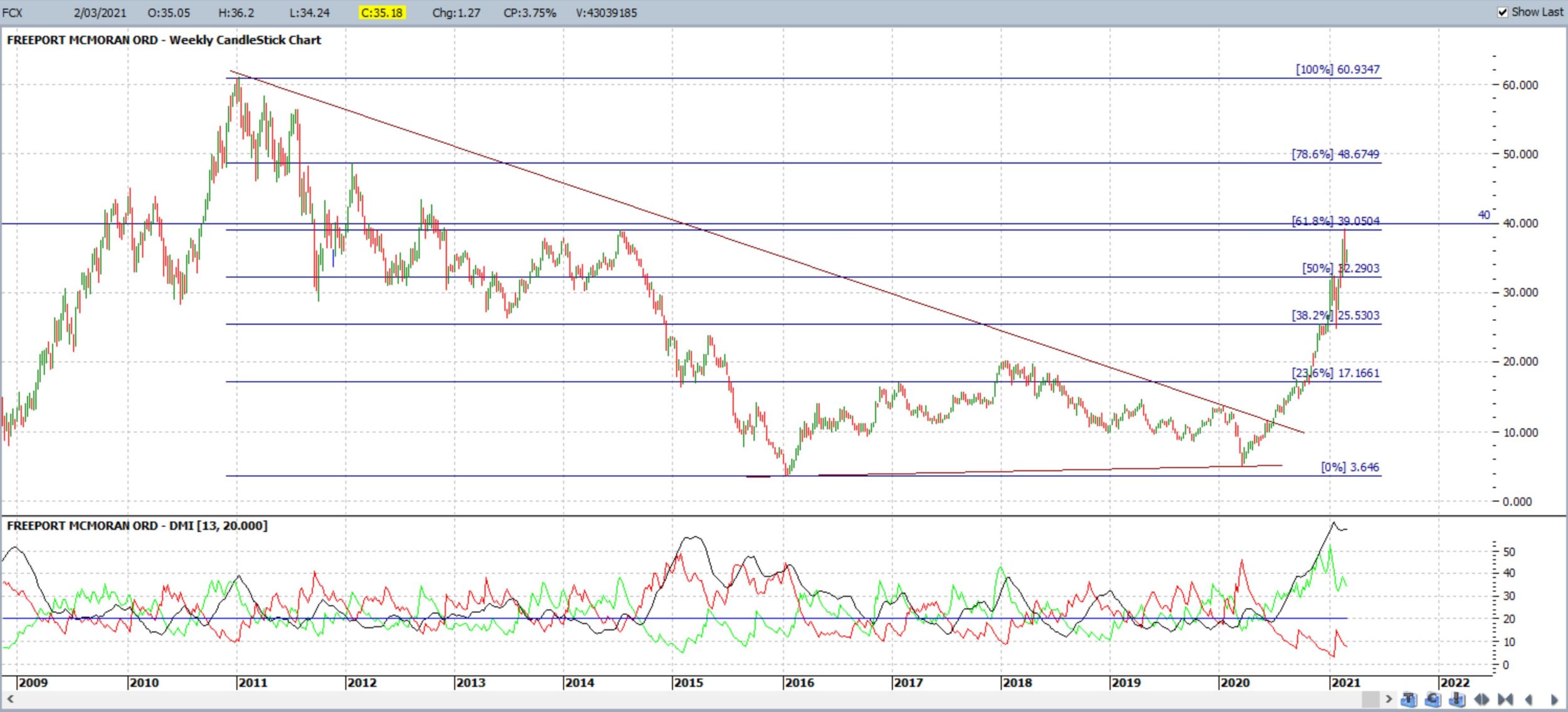Click the FCX ticker symbol

pos(13,13)
